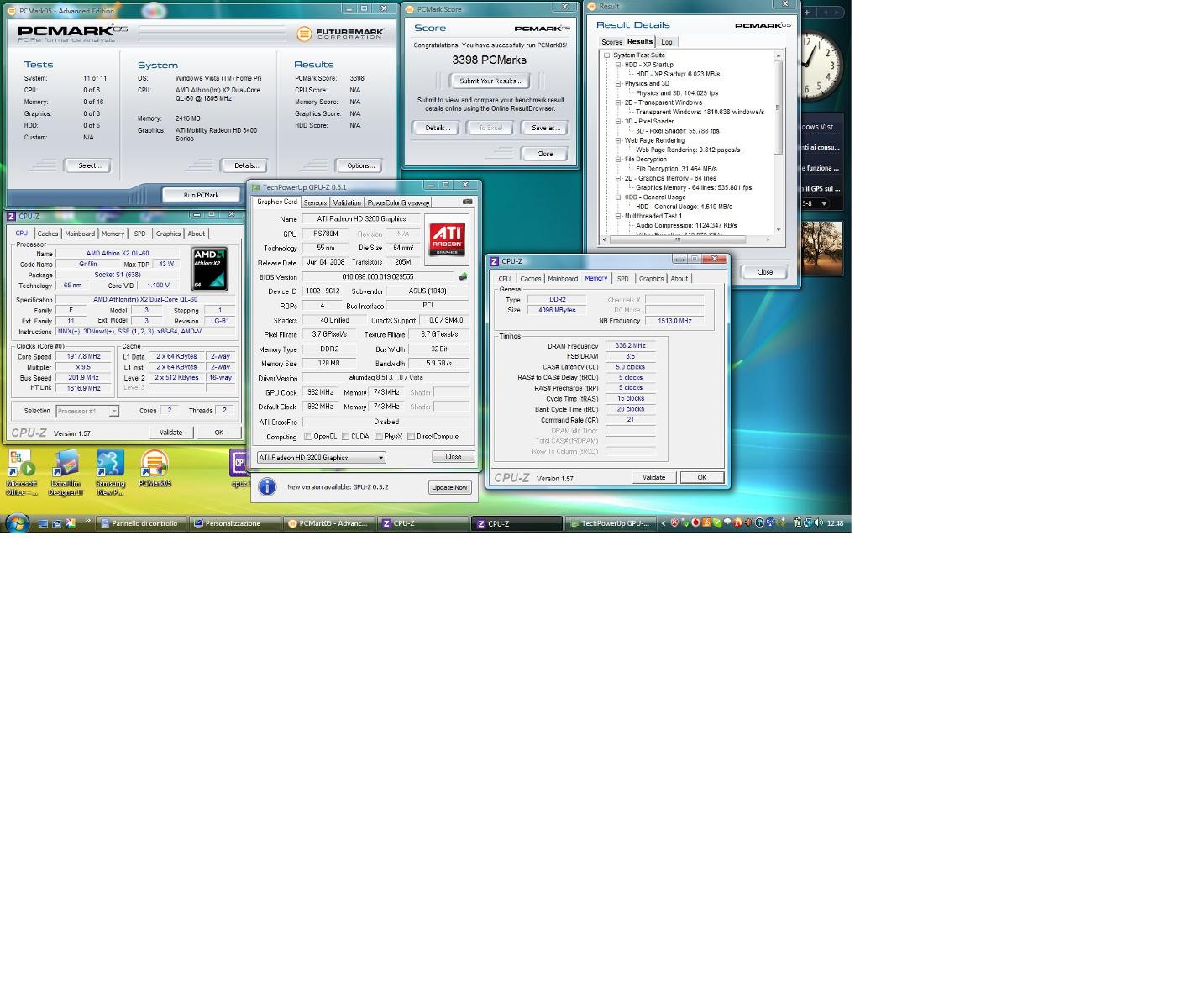This screenshot has width=1196, height=1008.
Task: Open SPD tab in the CPU-Z Memory window
Action: [622, 279]
